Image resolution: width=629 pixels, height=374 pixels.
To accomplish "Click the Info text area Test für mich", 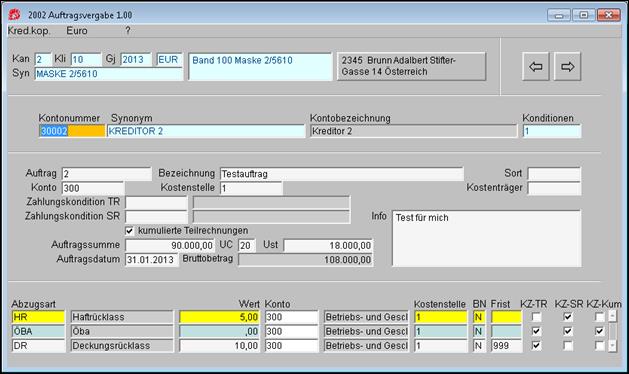I will click(486, 238).
